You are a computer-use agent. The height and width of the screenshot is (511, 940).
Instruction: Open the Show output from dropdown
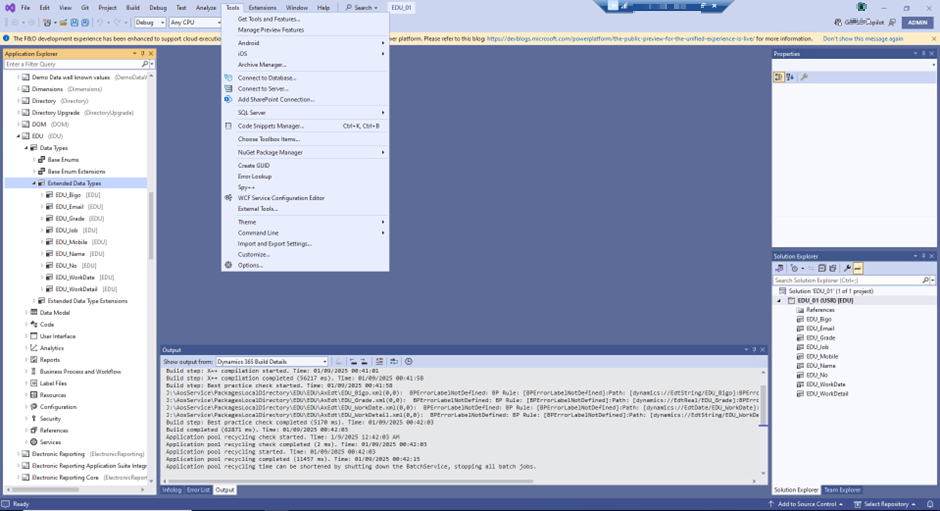pyautogui.click(x=272, y=362)
